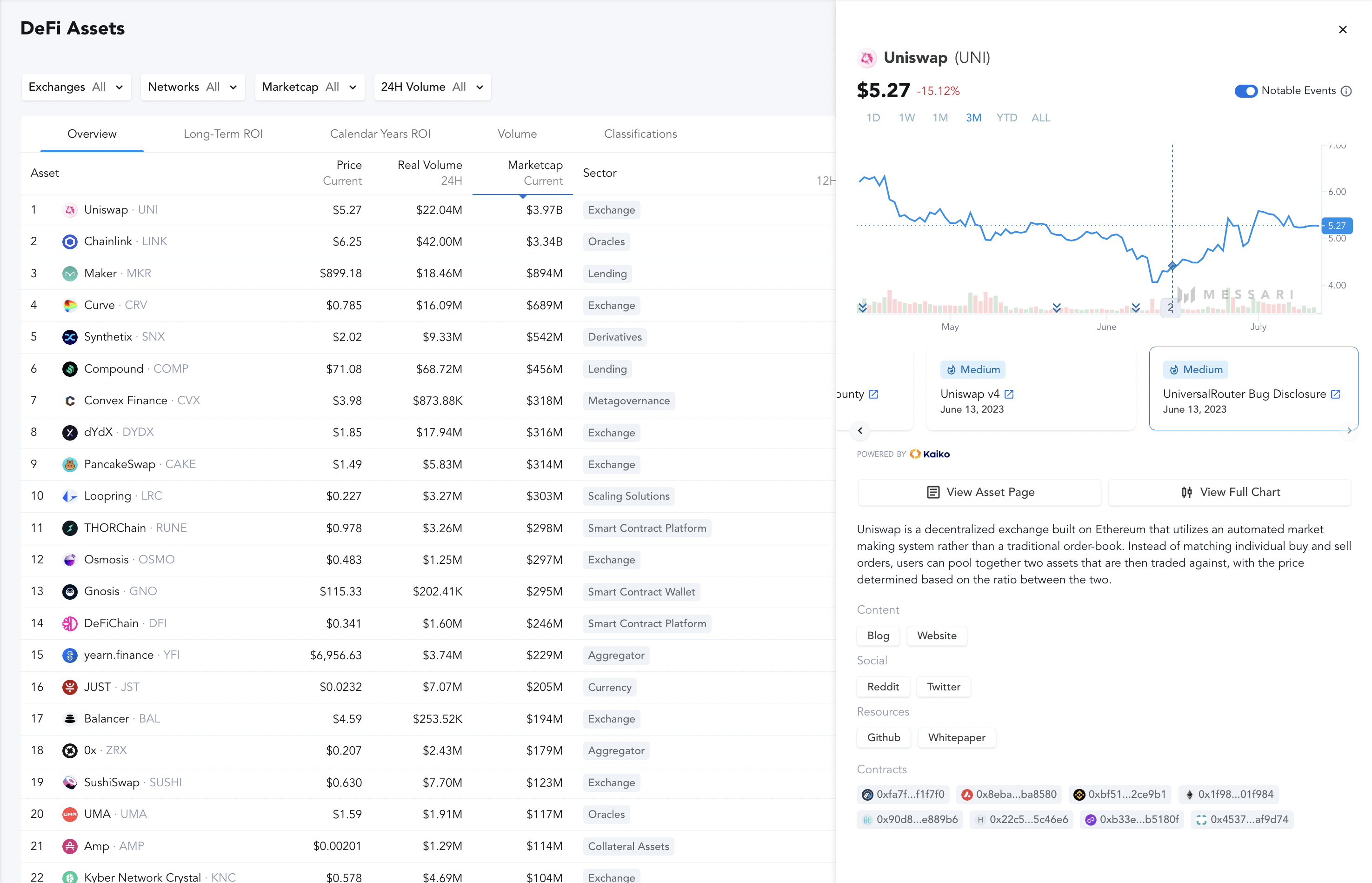Expand the 24H Volume filter dropdown

coord(432,87)
